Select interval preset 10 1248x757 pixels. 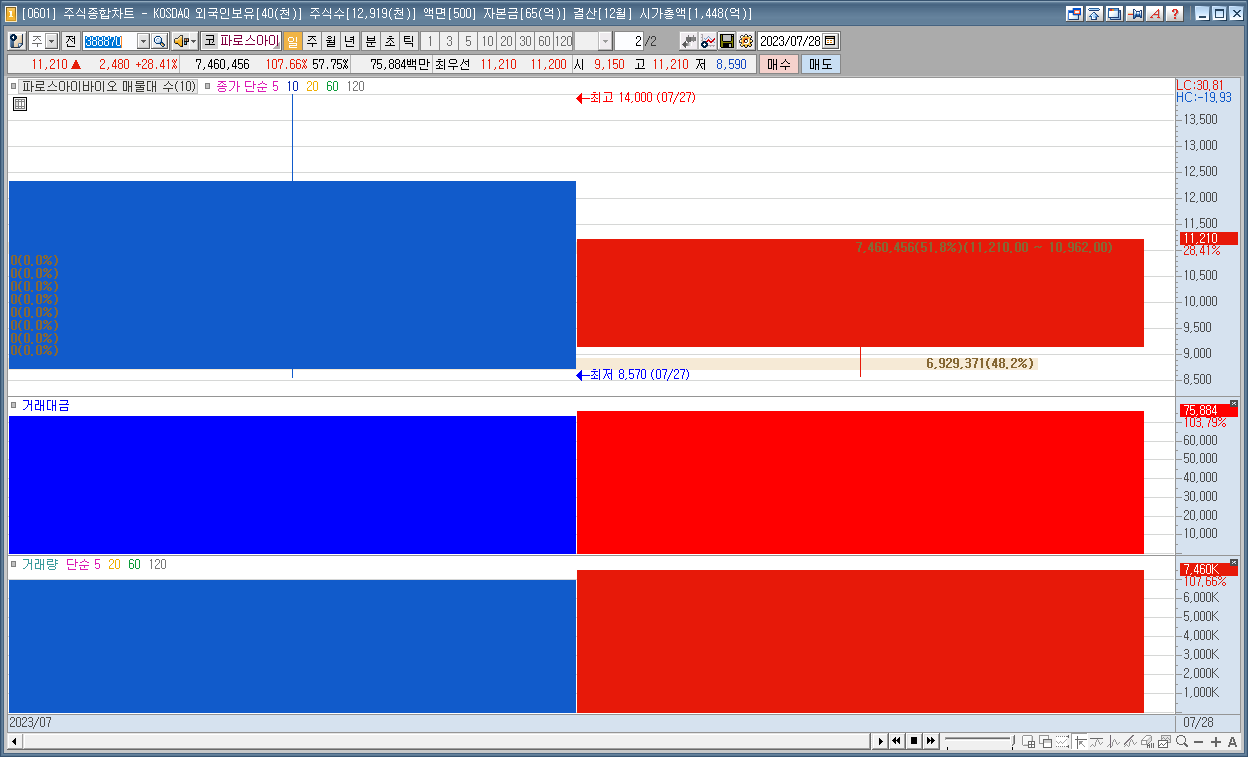(x=487, y=41)
